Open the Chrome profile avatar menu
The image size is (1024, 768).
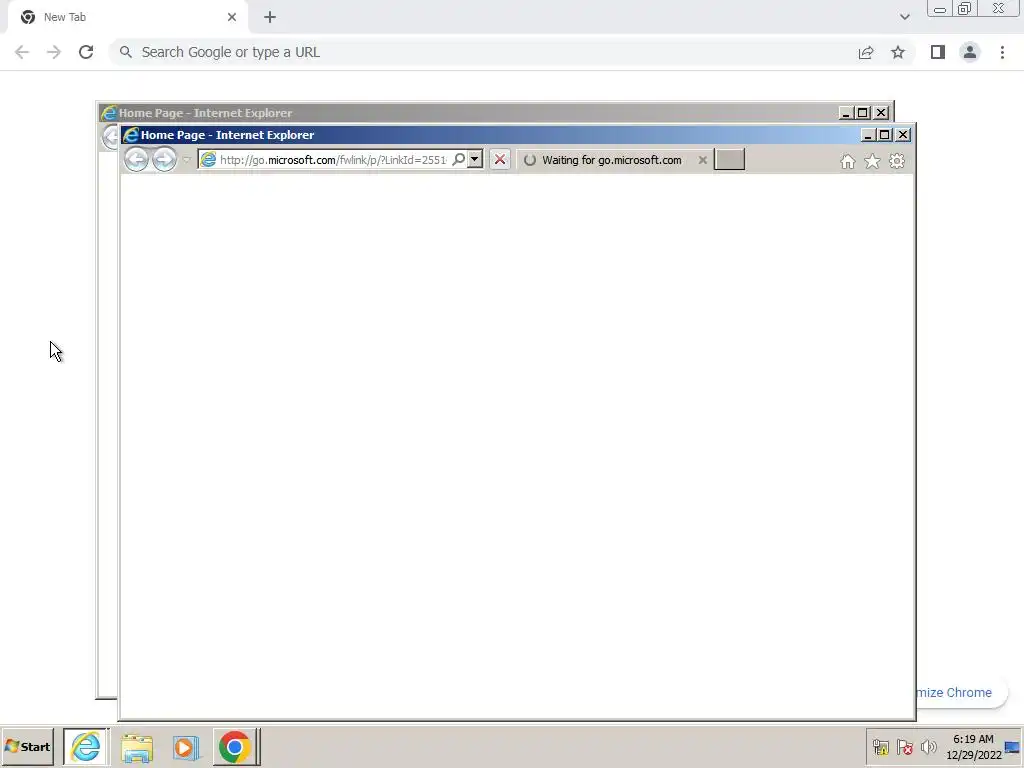[970, 52]
